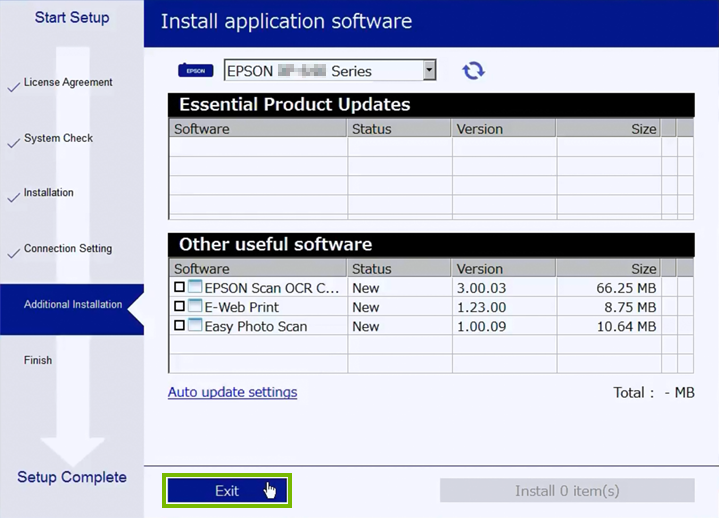Screen dimensions: 719x518
Task: Select the License Agreement step
Action: (68, 82)
